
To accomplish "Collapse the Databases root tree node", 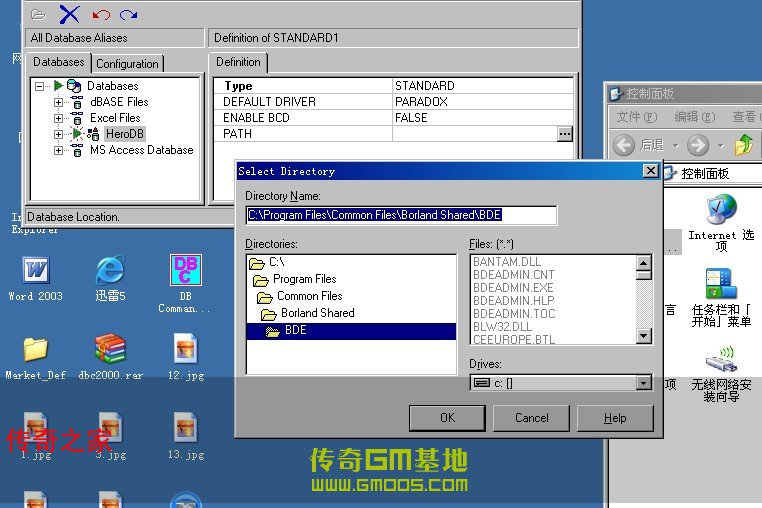I will (40, 86).
